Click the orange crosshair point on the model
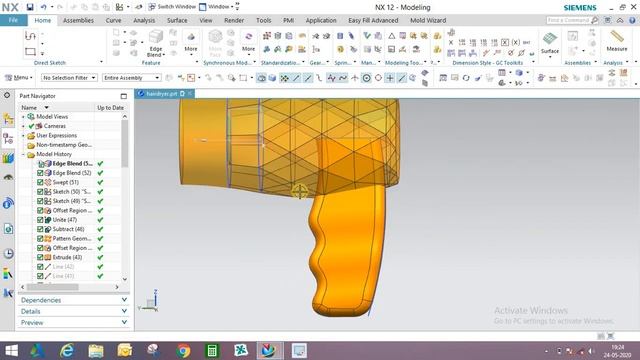The width and height of the screenshot is (640, 360). pos(299,191)
